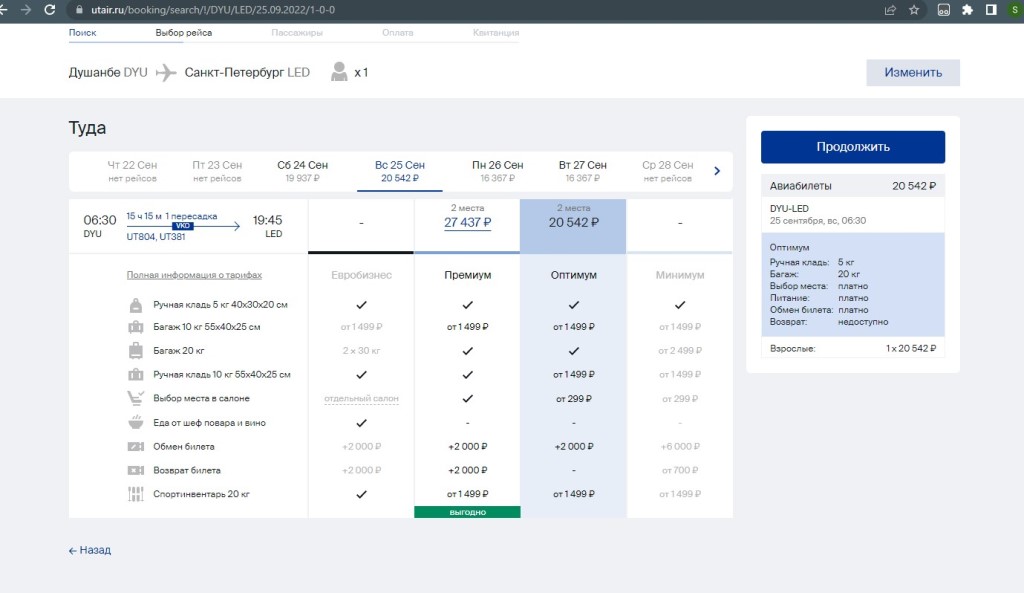Select the Оптимум fare for 20 542 ₽
The height and width of the screenshot is (593, 1024).
pyautogui.click(x=573, y=223)
